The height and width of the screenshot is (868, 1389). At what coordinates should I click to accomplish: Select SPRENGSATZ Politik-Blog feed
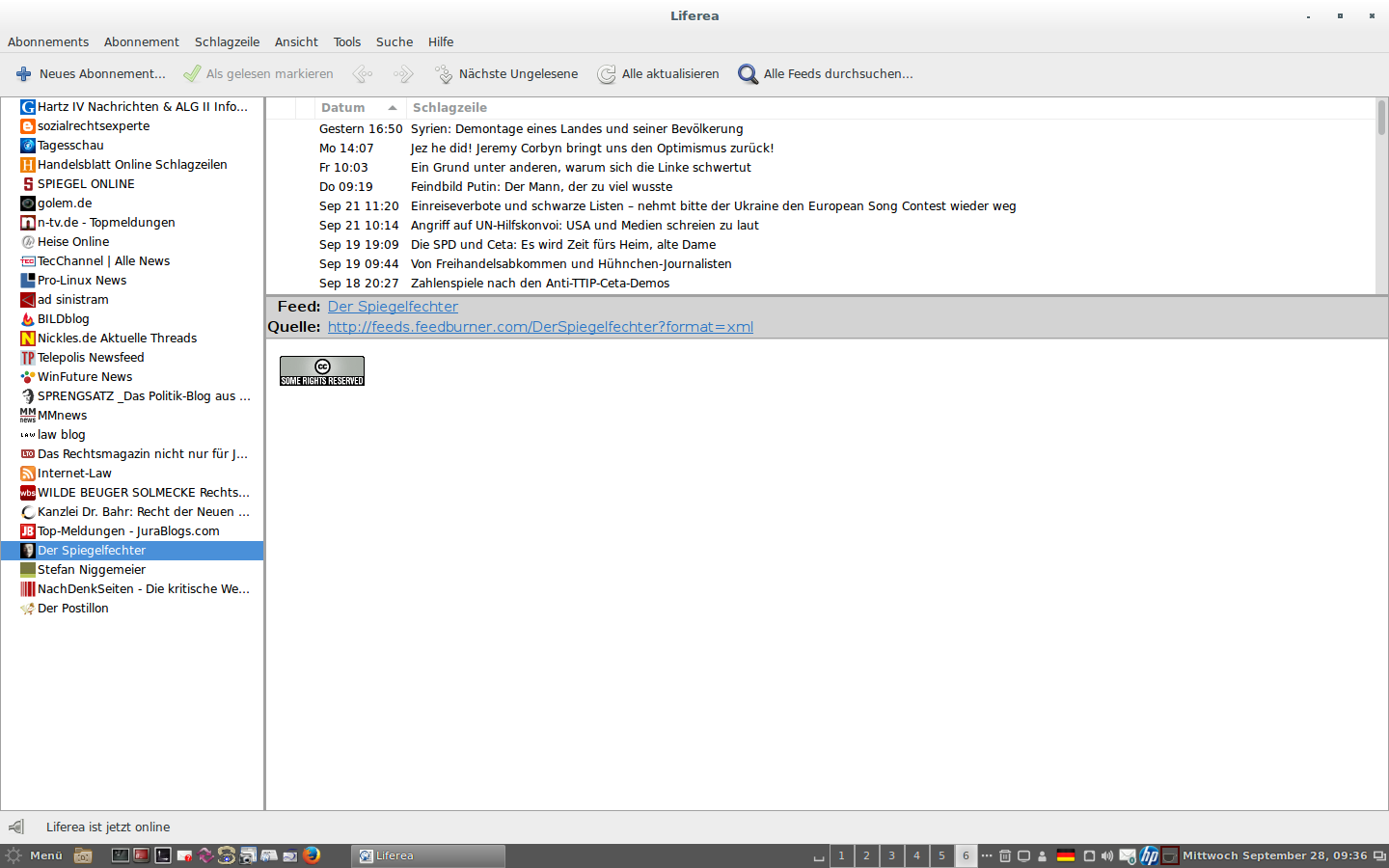pyautogui.click(x=132, y=396)
